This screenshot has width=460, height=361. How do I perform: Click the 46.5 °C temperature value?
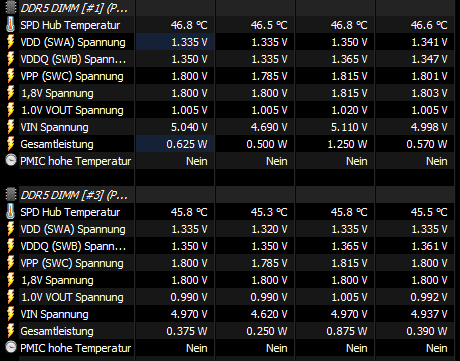pos(269,25)
